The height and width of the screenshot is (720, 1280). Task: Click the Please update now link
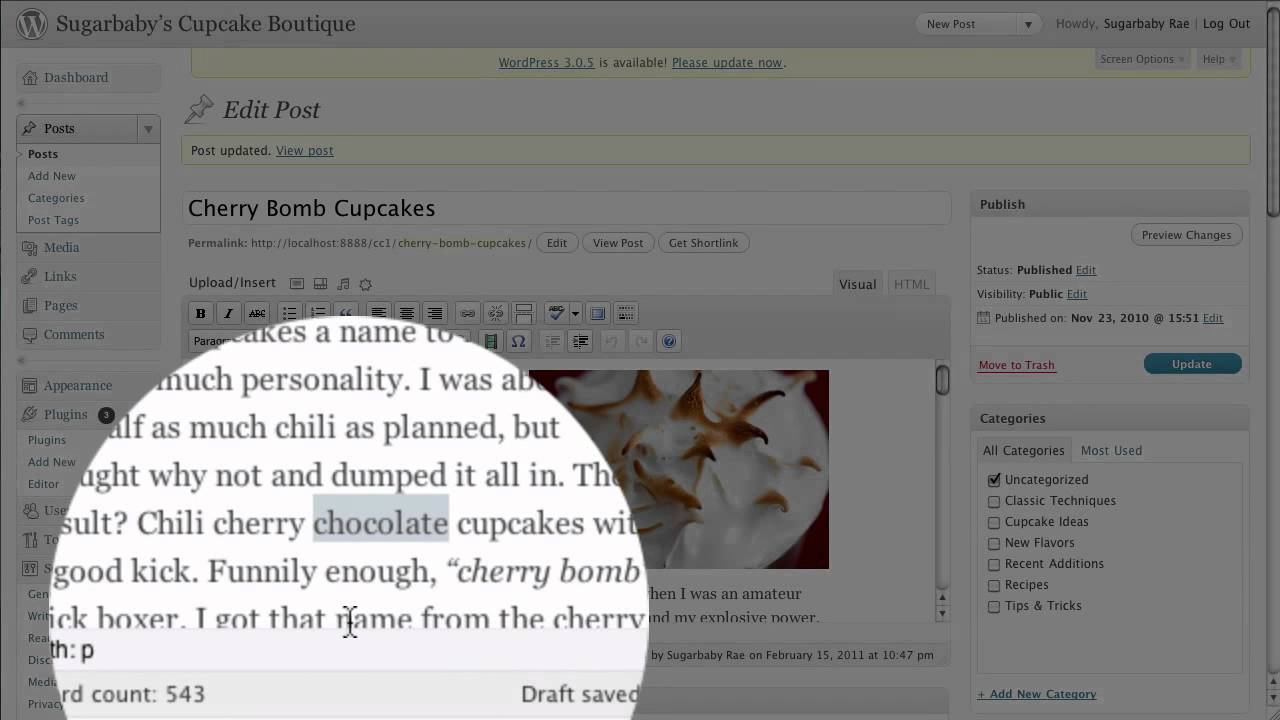727,62
